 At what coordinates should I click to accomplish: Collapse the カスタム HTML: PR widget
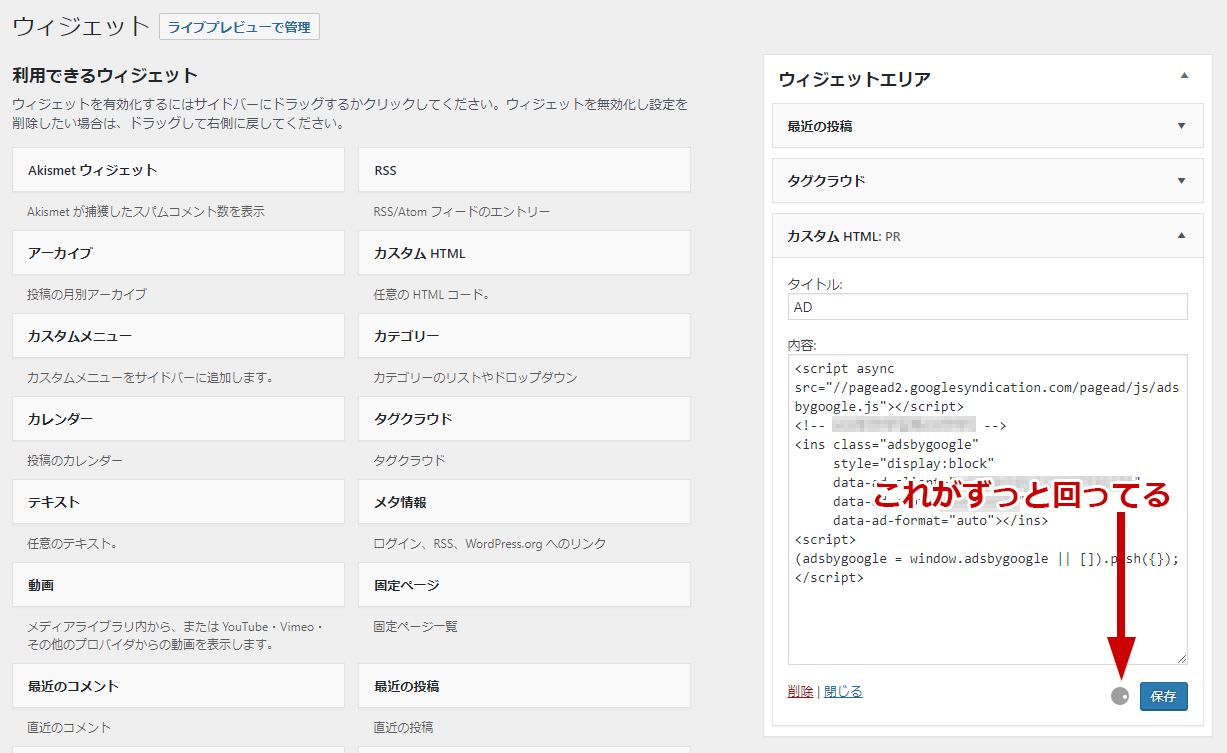1181,236
